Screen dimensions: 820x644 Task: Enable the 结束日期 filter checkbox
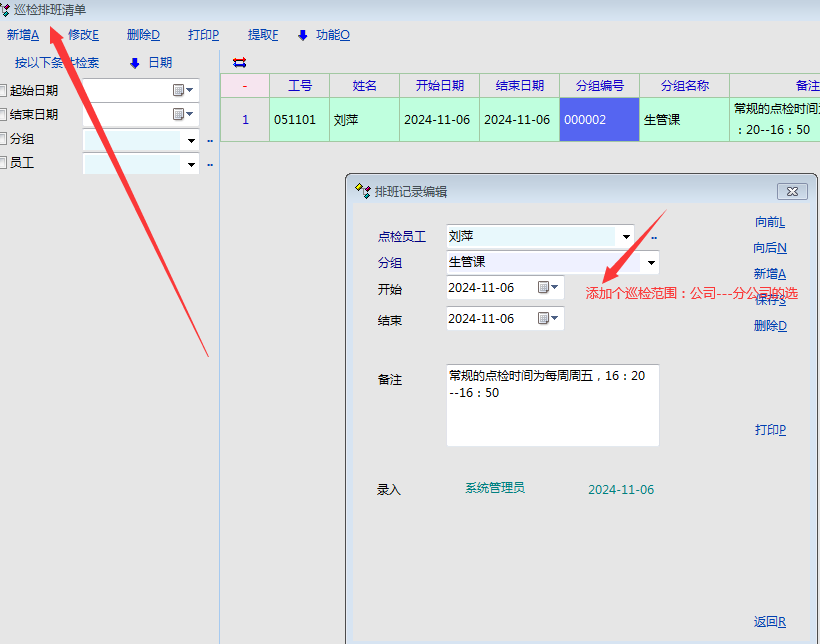(3, 115)
